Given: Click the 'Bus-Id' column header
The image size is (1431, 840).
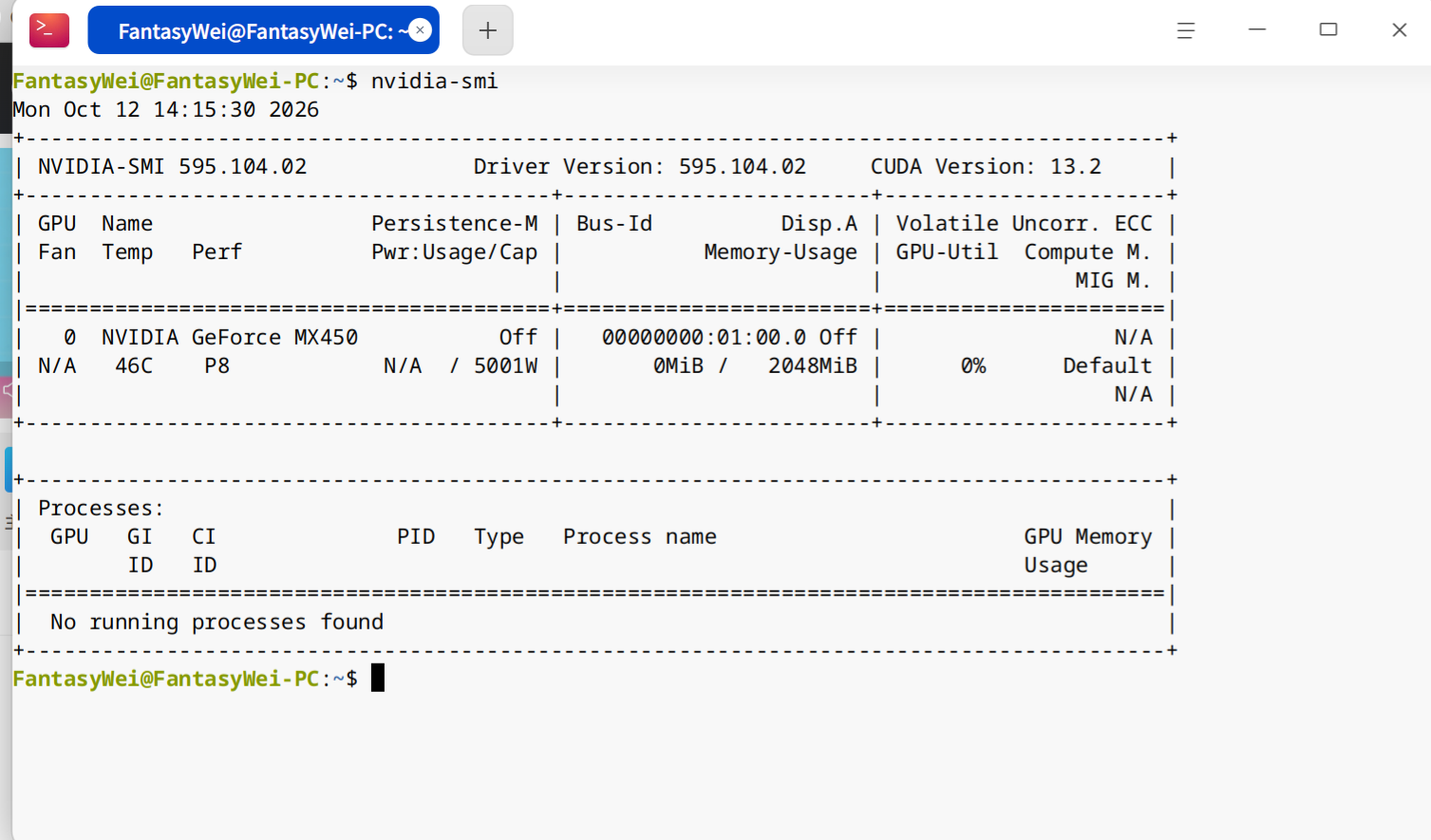Looking at the screenshot, I should coord(614,224).
